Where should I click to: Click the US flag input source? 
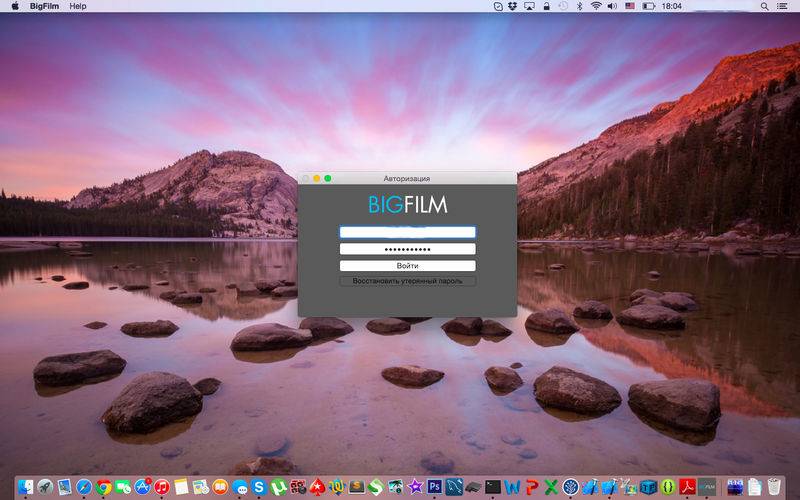pyautogui.click(x=630, y=6)
